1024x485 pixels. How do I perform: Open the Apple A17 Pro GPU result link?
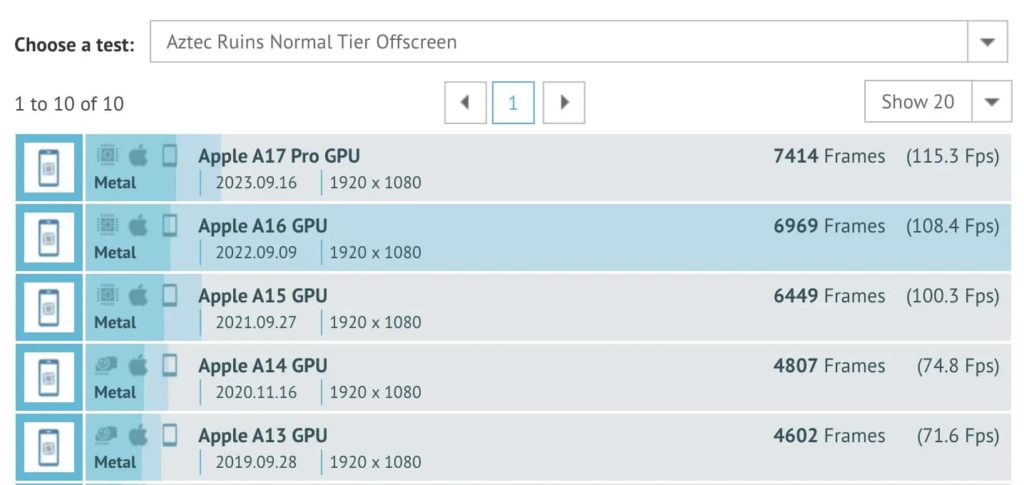279,156
